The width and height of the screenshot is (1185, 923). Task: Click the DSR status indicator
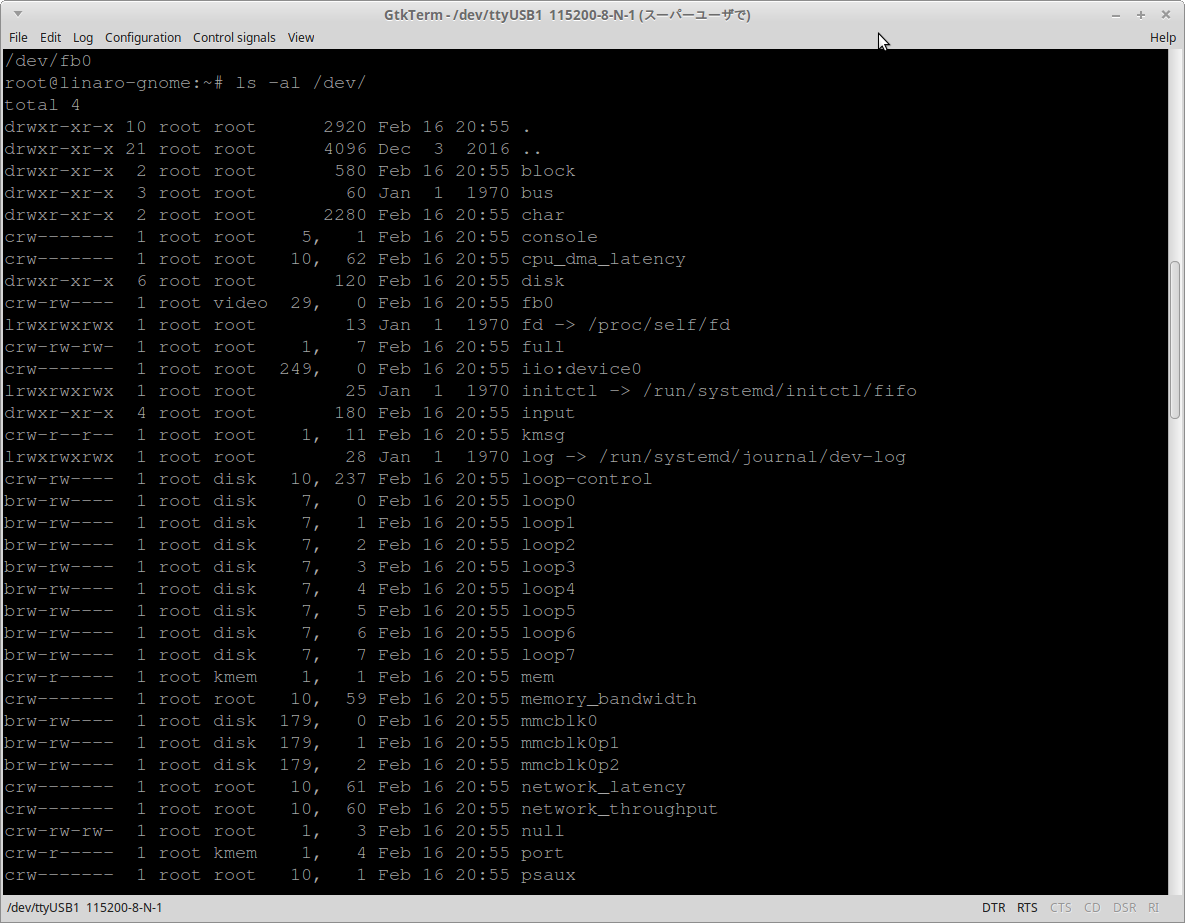coord(1124,907)
